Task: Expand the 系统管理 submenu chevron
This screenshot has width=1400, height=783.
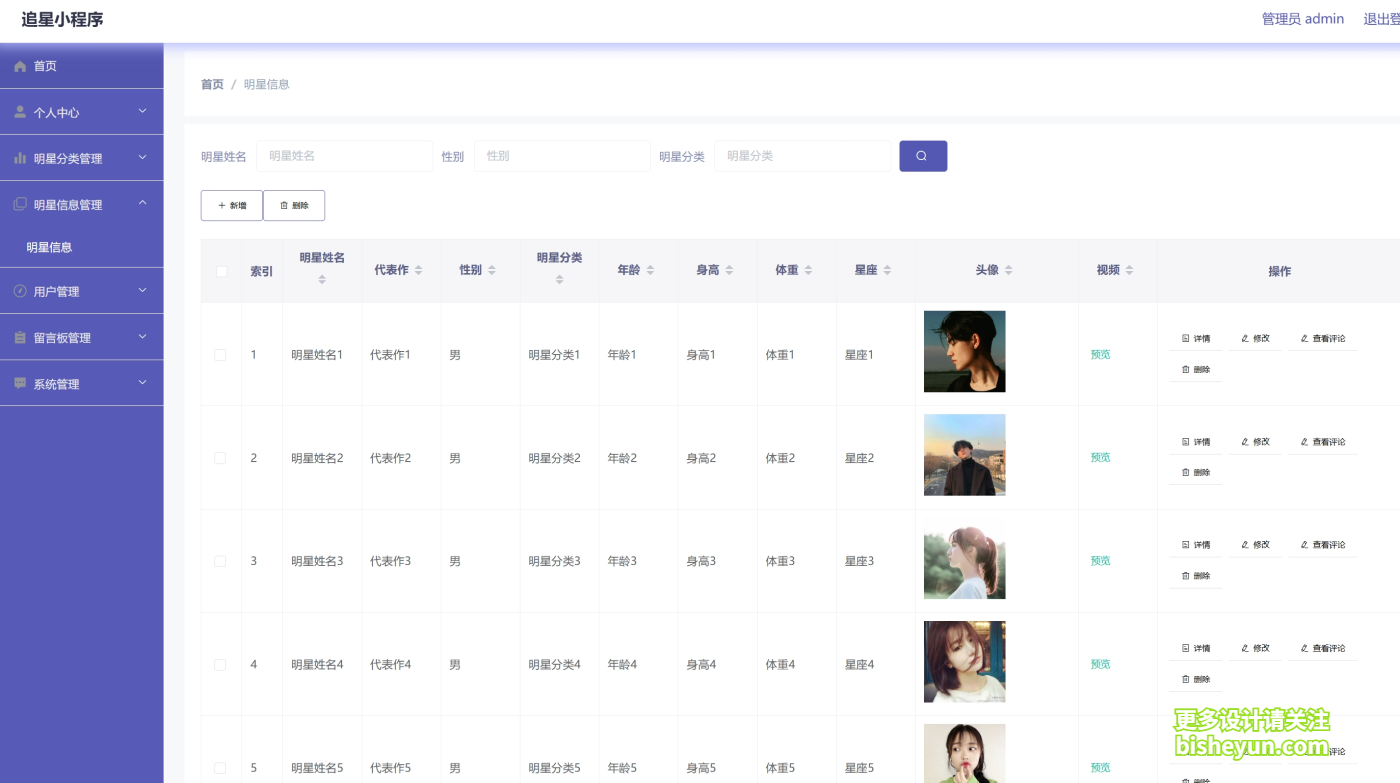Action: 142,382
